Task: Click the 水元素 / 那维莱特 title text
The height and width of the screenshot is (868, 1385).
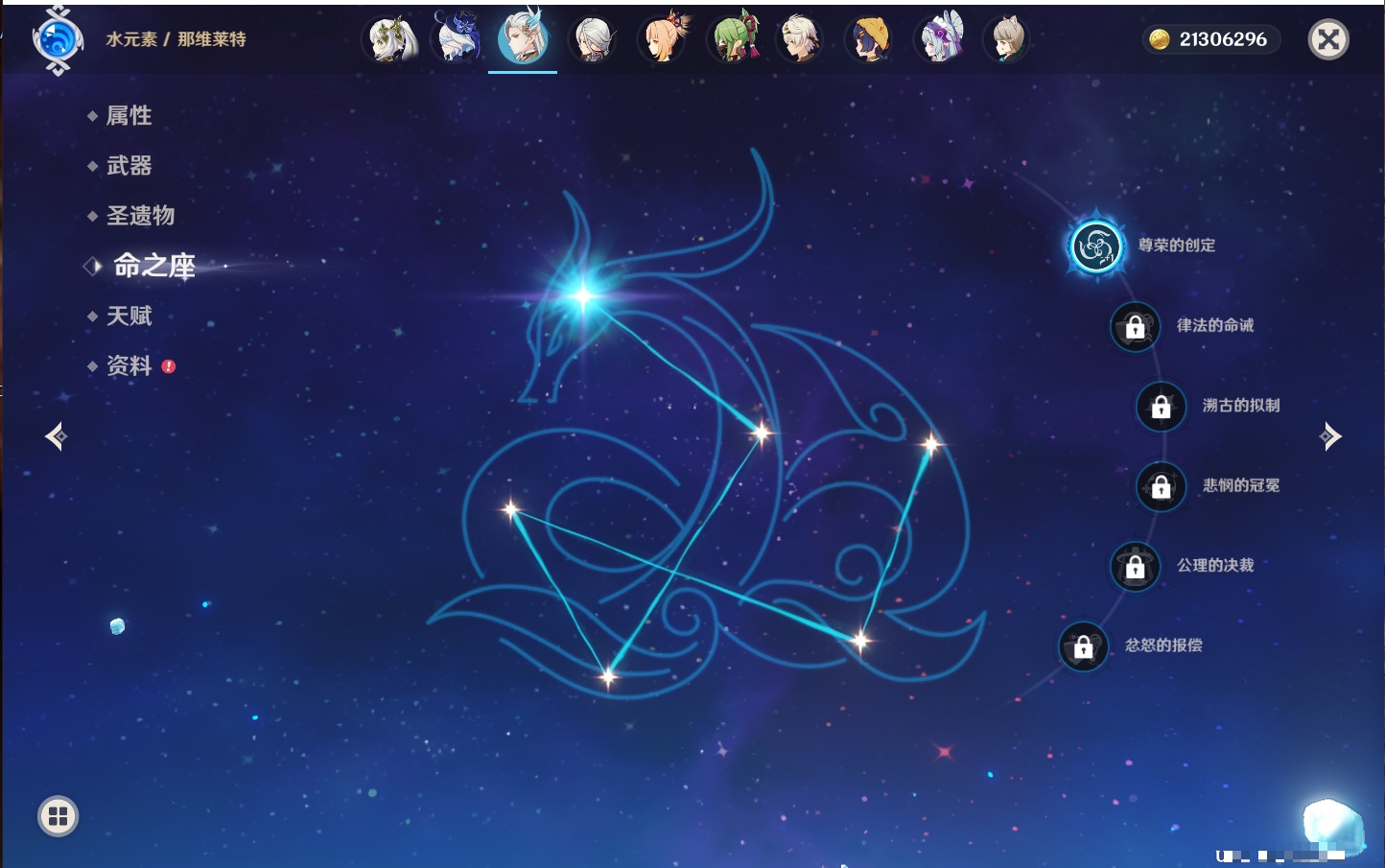Action: 176,39
